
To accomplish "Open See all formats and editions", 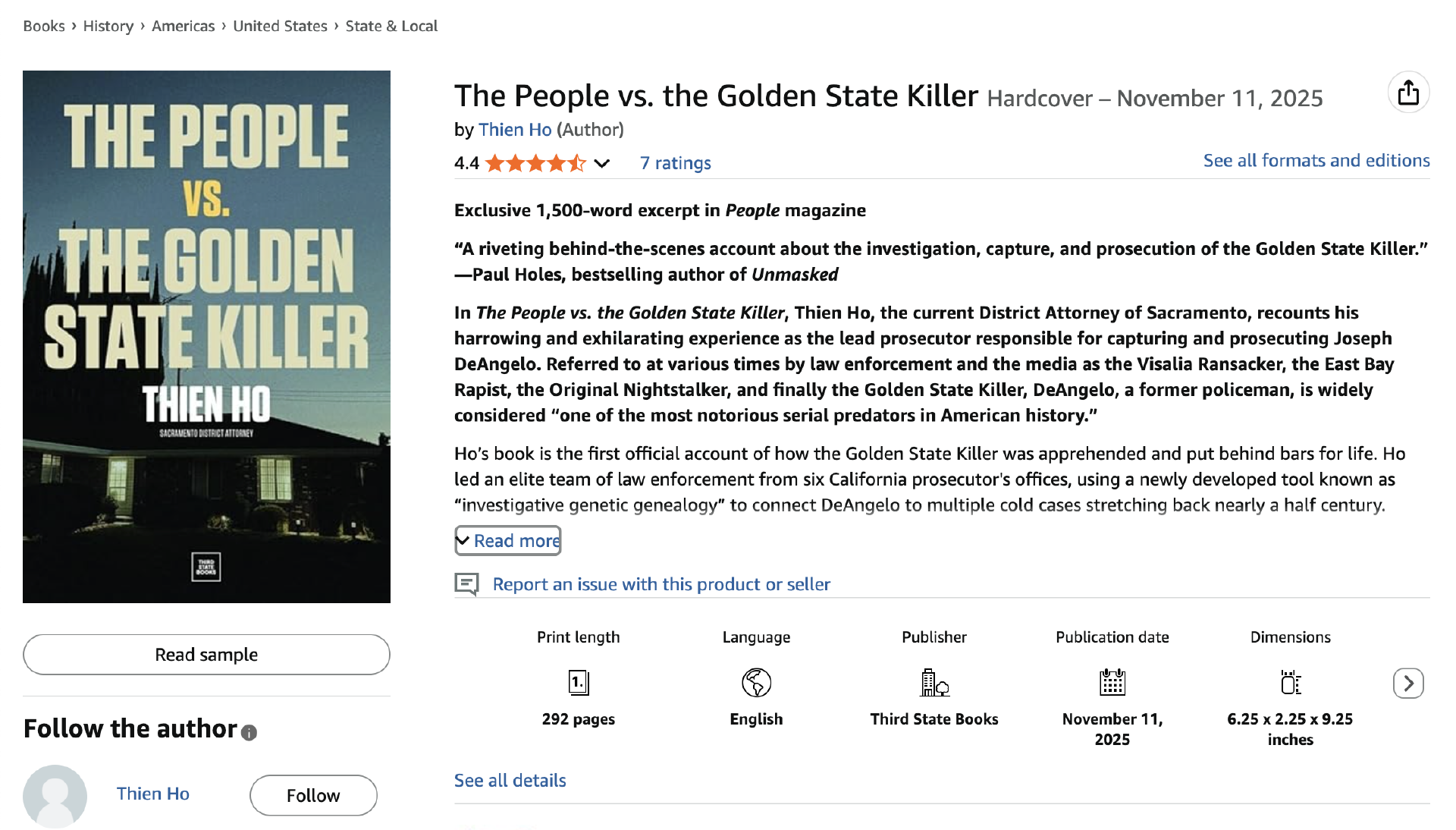I will pos(1316,161).
